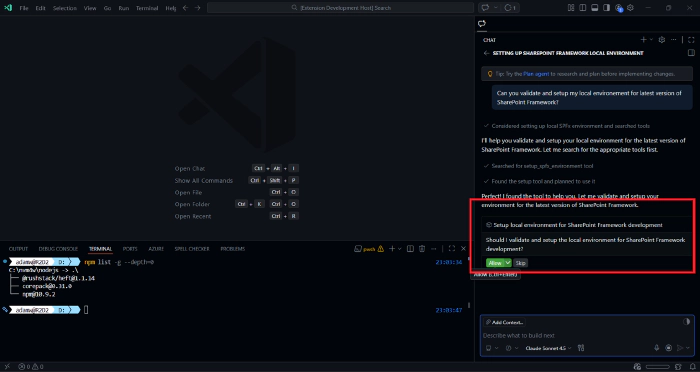Open the second dropdown left of the model name
Screen dimensions: 700x372
point(512,348)
